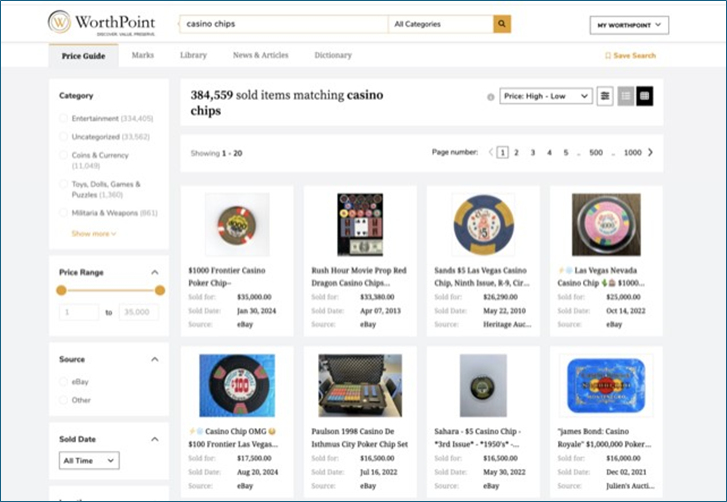Collapse the Sold Date filter section

point(155,439)
